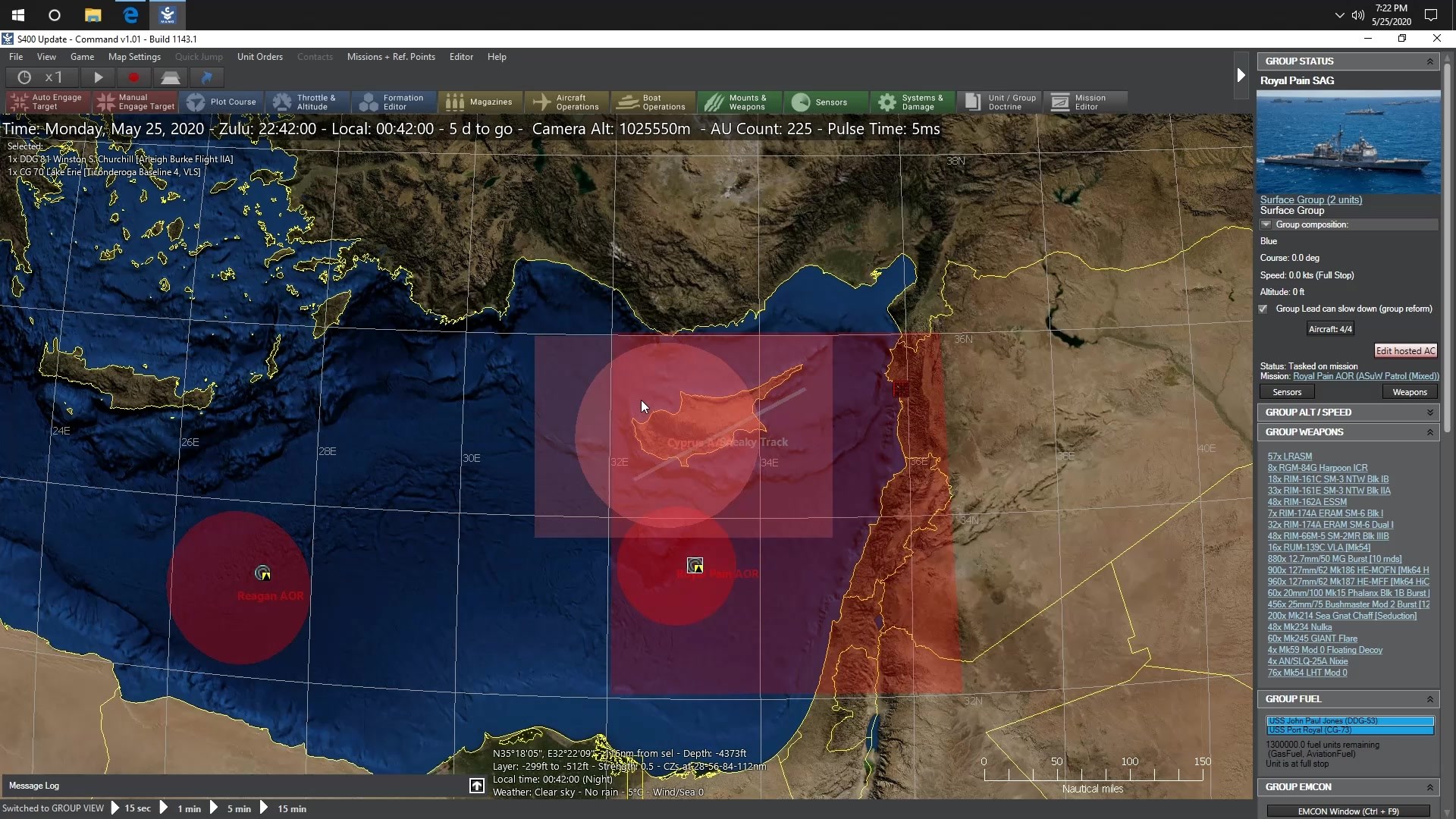Click Auto Engage Target button
Screen dimensions: 1456x819
click(48, 102)
